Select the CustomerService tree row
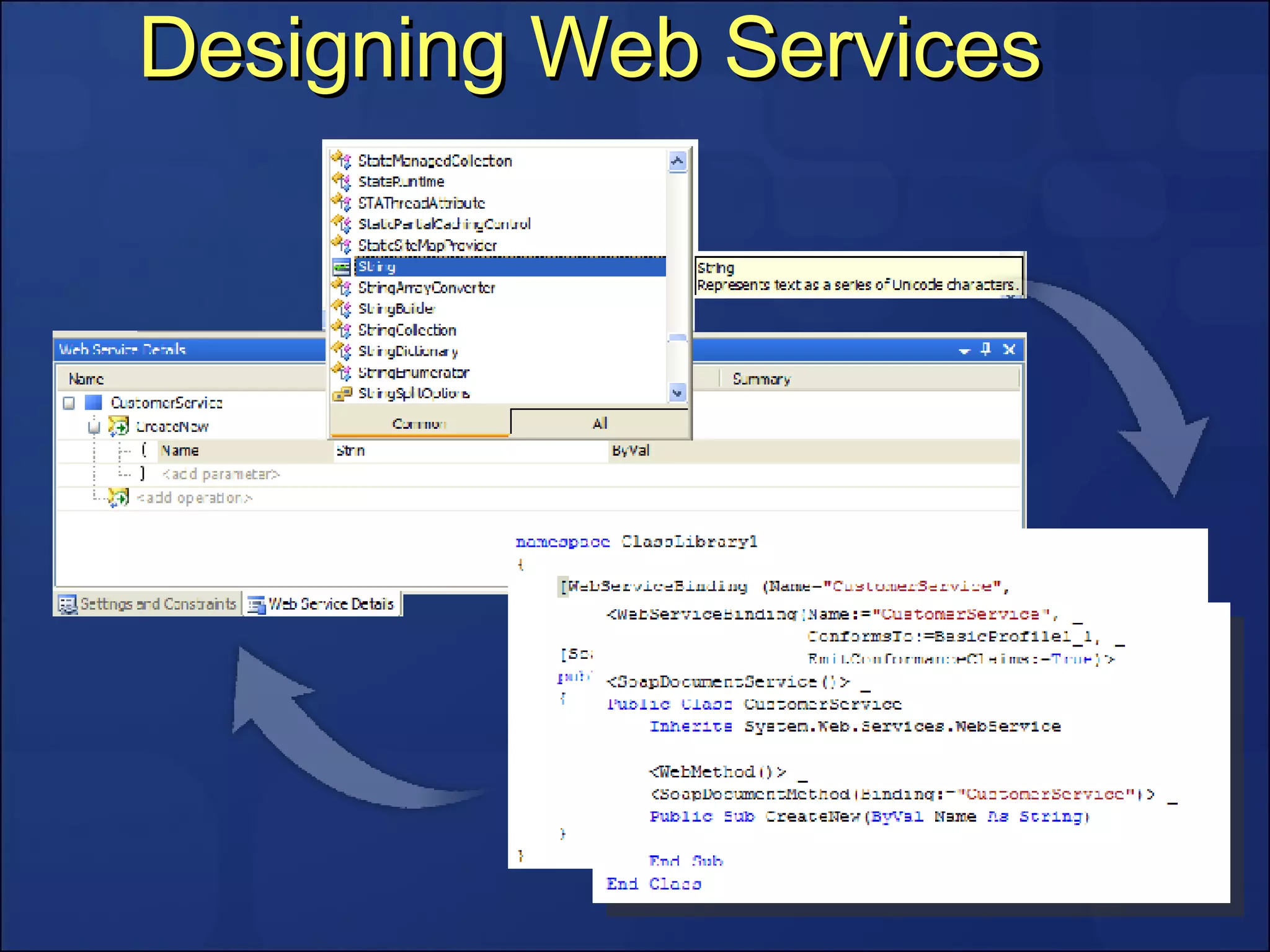 [x=167, y=403]
